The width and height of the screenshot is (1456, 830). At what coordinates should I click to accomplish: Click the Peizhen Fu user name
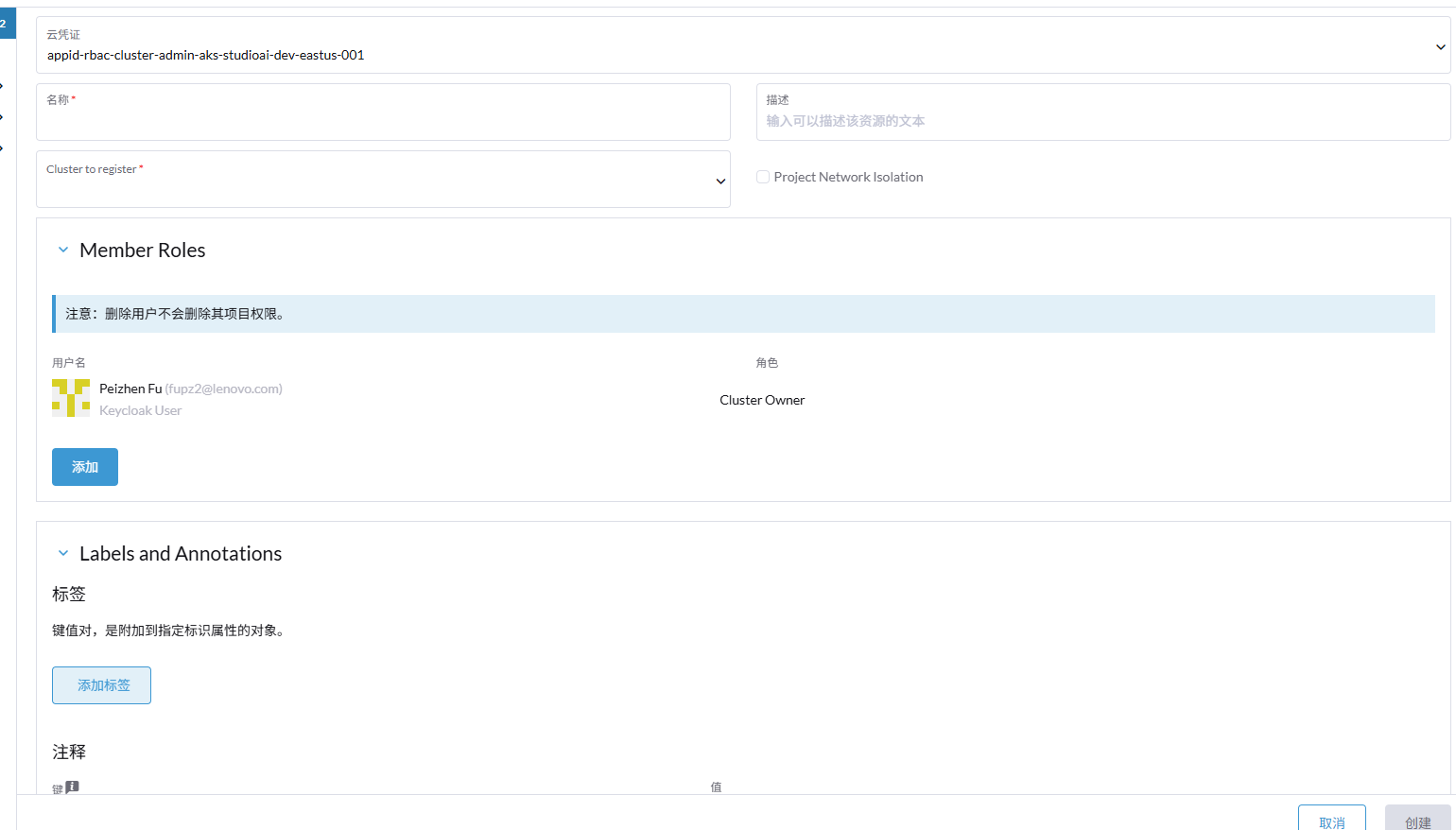130,389
